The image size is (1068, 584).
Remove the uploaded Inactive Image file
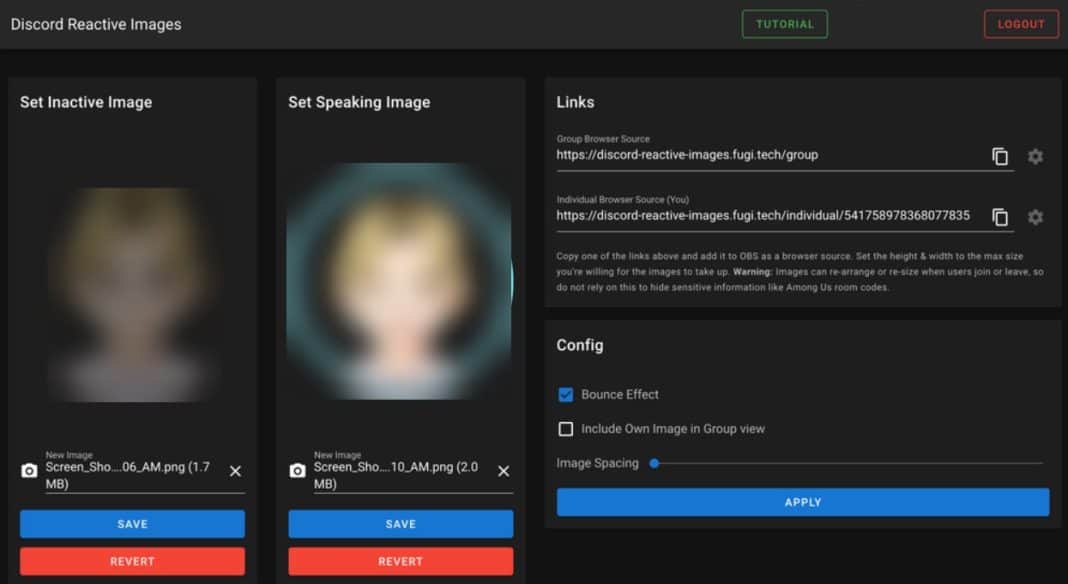pos(237,471)
